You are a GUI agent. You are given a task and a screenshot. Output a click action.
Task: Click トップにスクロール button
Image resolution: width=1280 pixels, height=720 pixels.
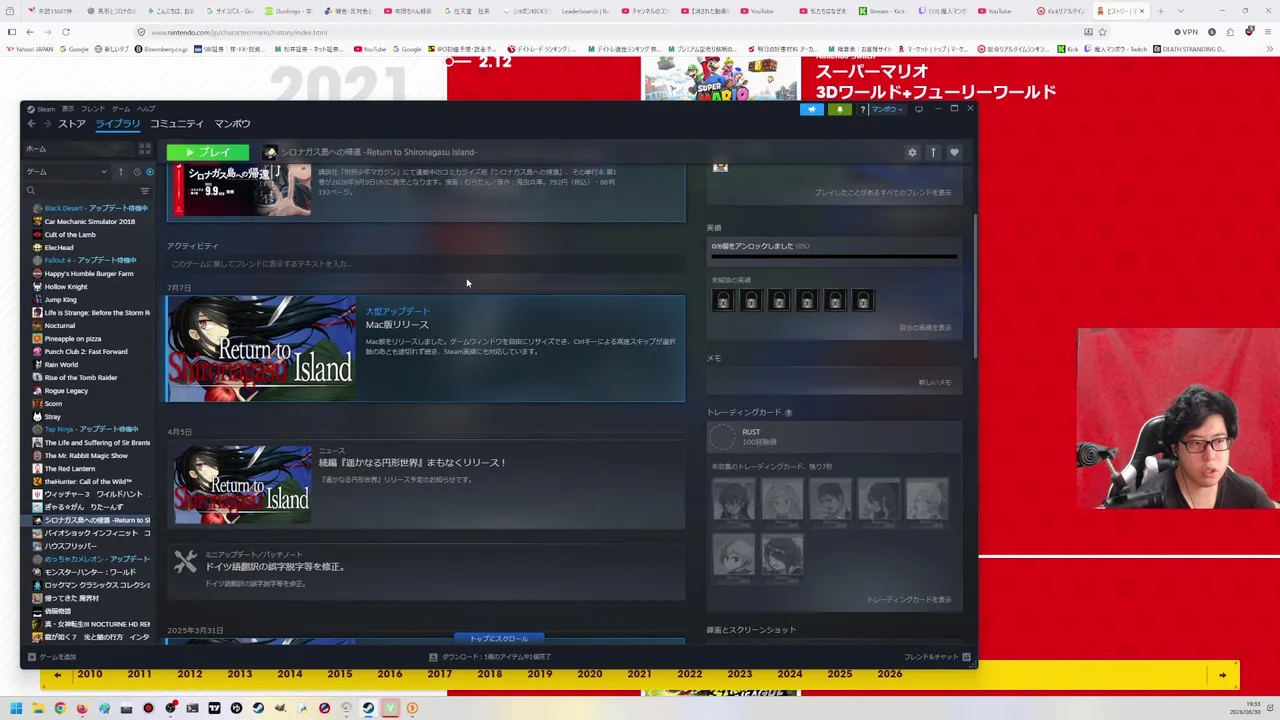[499, 638]
